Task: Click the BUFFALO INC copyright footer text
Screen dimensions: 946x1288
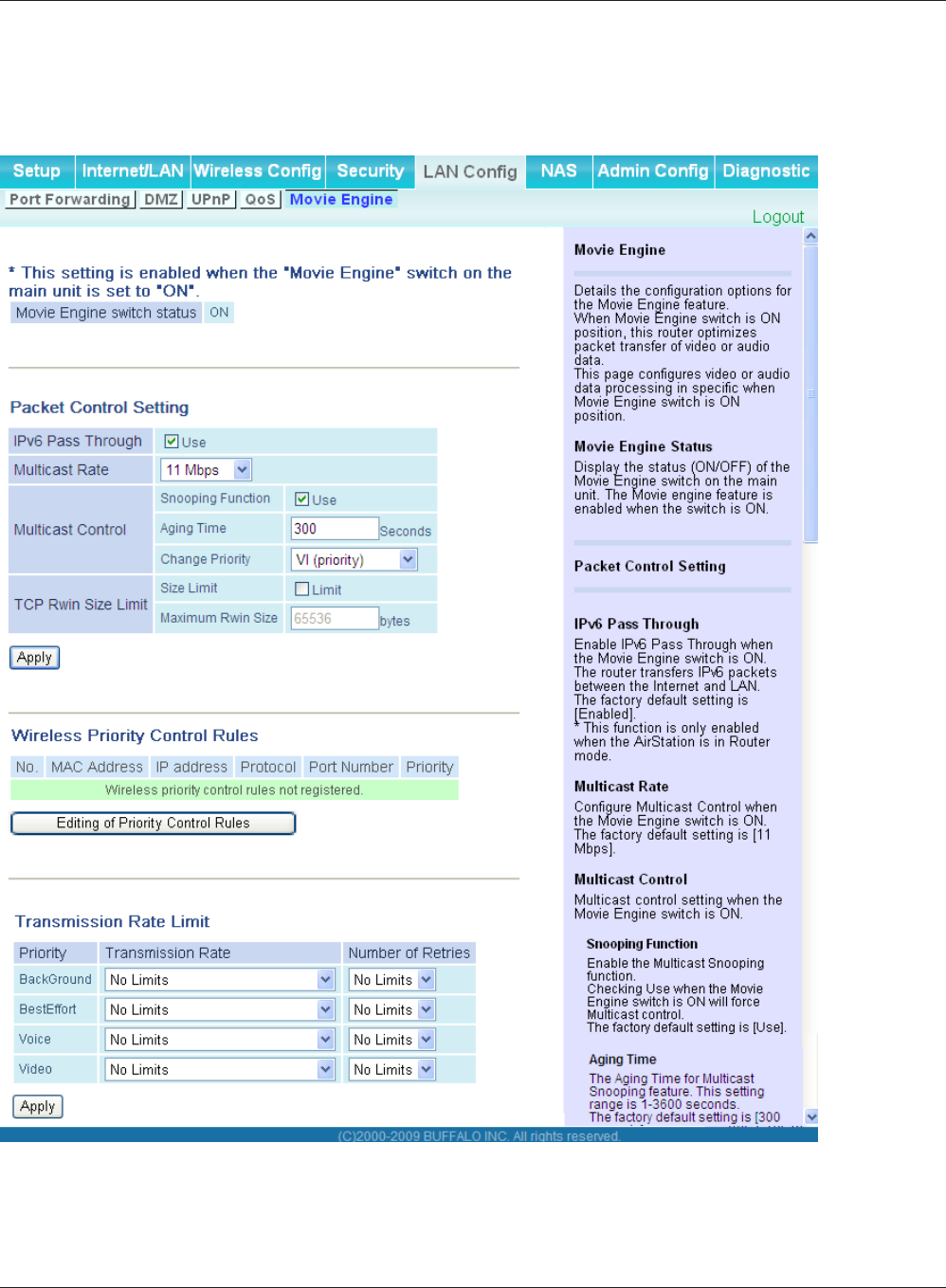Action: [479, 1136]
